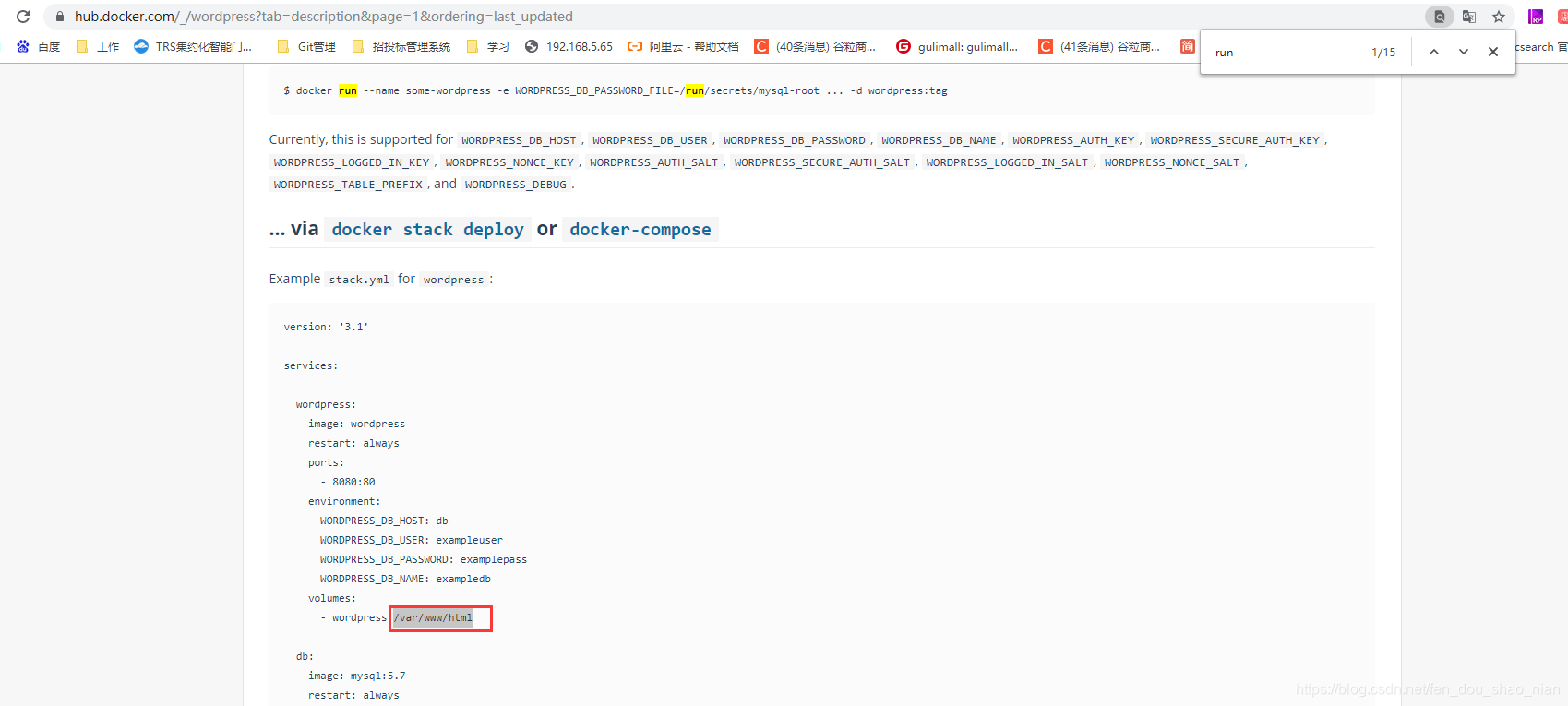
Task: Click the selected /var/www/html path
Action: pos(433,617)
